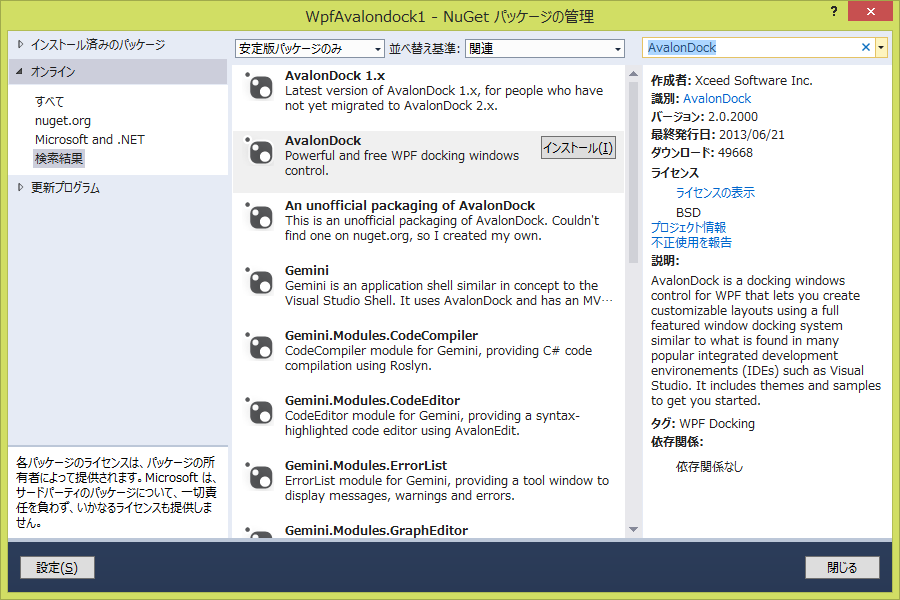The width and height of the screenshot is (900, 600).
Task: Select the Gemini.Modules.CodeEditor package title
Action: (373, 400)
